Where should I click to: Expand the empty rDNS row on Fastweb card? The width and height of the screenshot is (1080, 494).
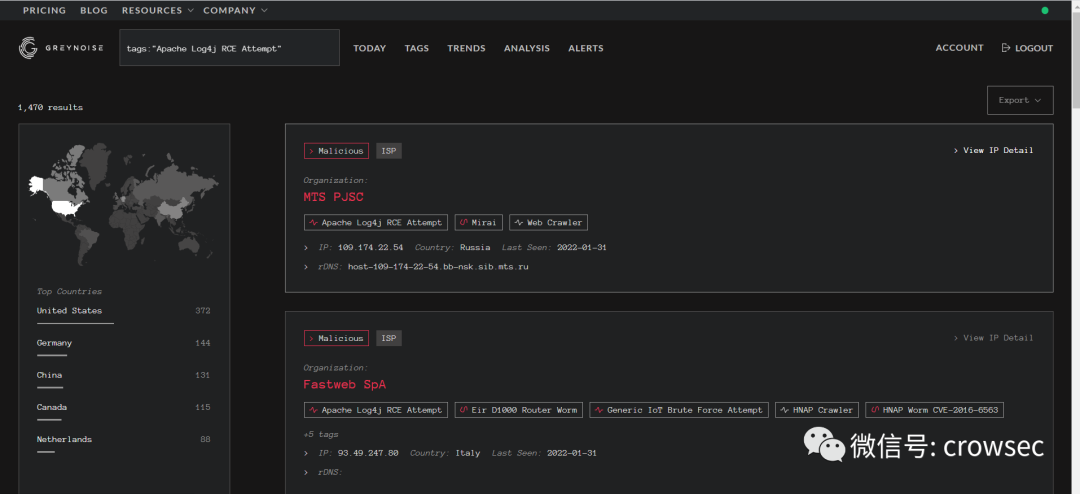[307, 473]
